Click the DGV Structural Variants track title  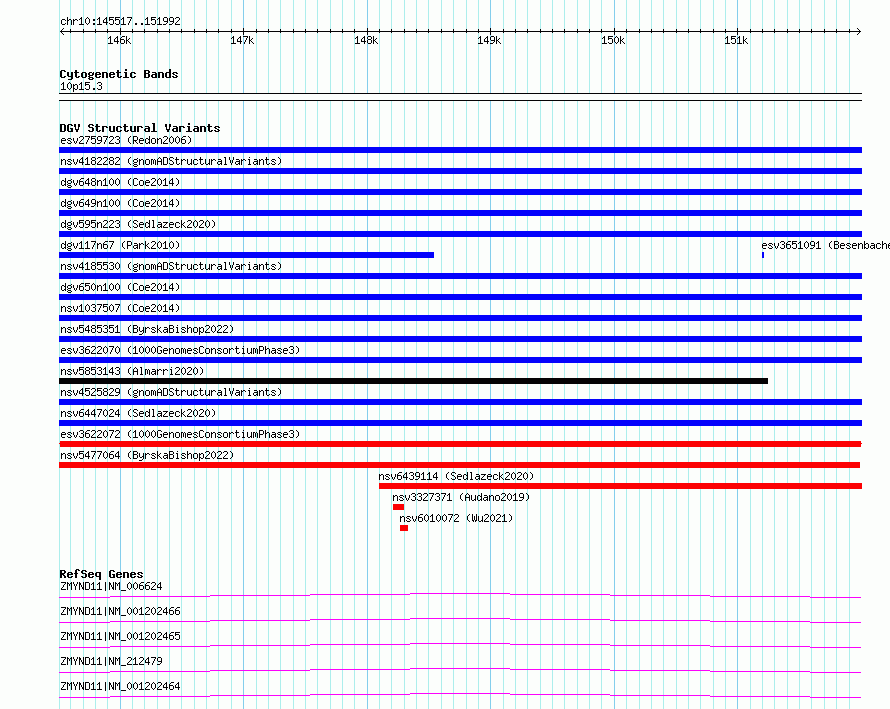(x=140, y=128)
